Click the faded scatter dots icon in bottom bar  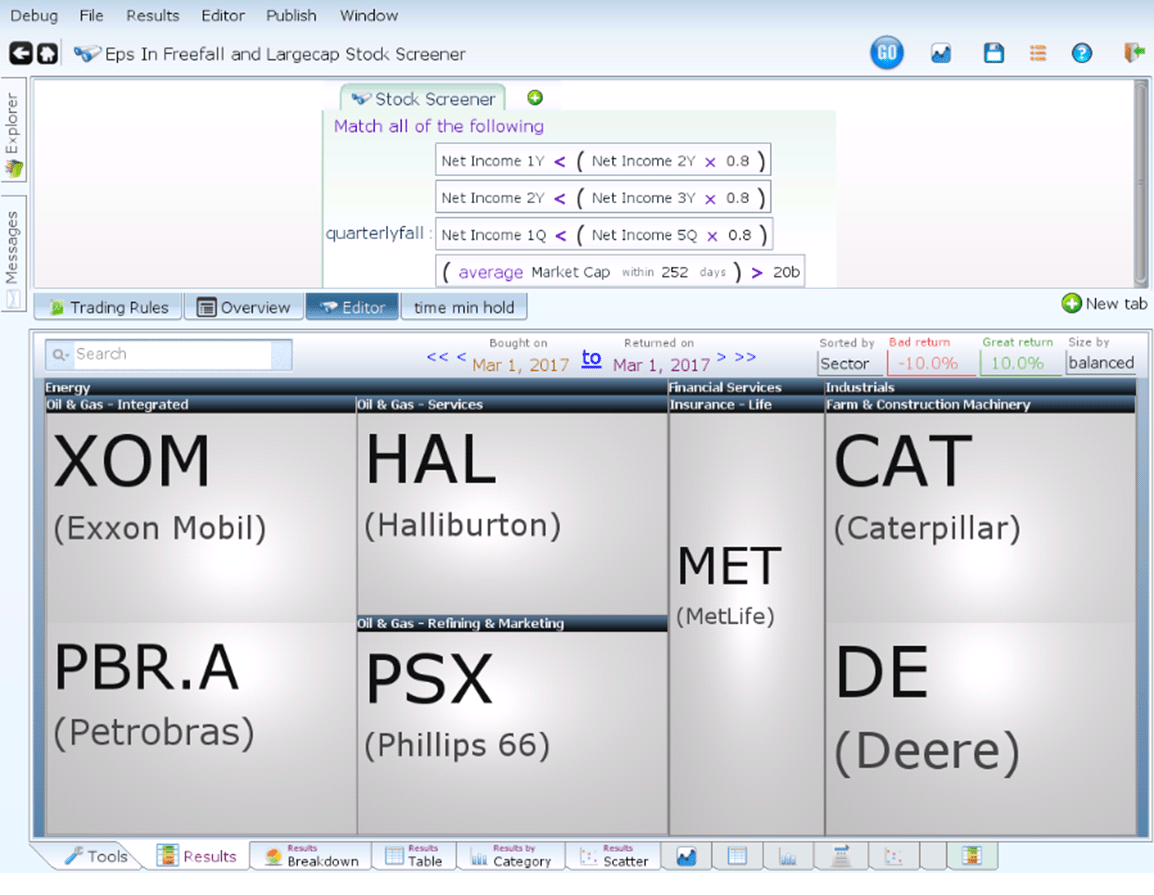893,856
